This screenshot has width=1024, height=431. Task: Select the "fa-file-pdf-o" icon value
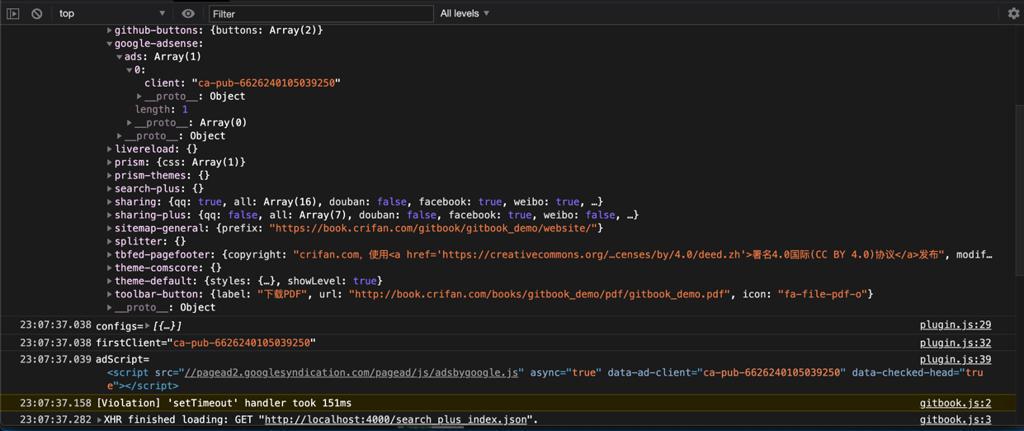(x=822, y=295)
